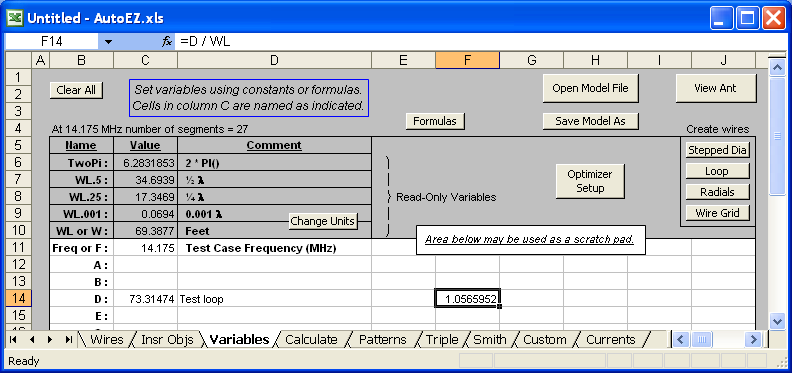
Task: Open the Calculate sheet tab
Action: [x=311, y=340]
